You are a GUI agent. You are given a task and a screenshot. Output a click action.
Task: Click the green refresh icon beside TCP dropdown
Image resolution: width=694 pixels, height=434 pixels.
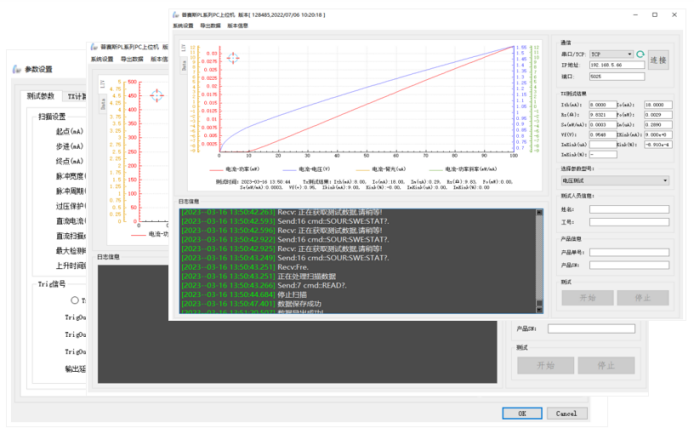tap(640, 53)
